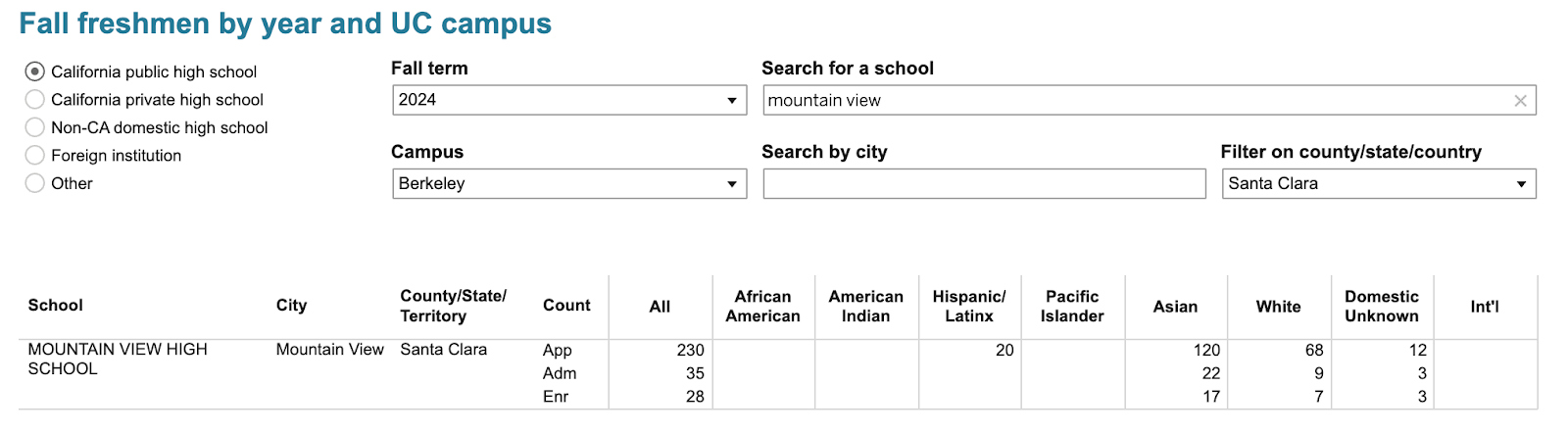This screenshot has width=1568, height=434.
Task: Focus the Search by city input
Action: click(x=984, y=184)
